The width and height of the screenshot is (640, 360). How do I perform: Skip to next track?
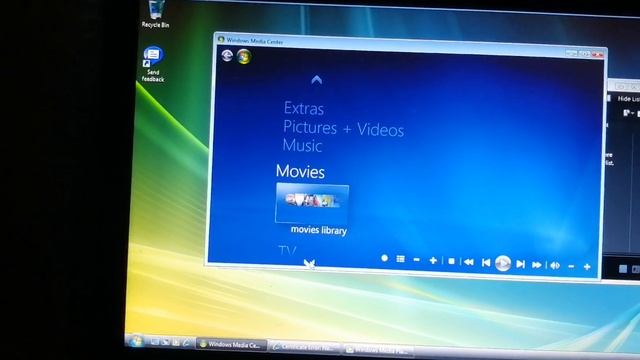(x=520, y=264)
